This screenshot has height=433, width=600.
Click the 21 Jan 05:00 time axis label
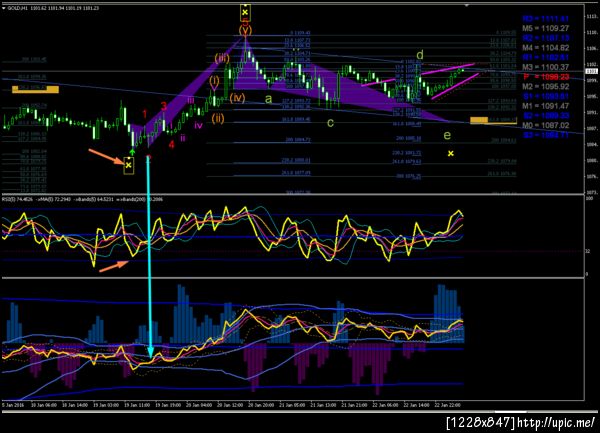click(292, 405)
